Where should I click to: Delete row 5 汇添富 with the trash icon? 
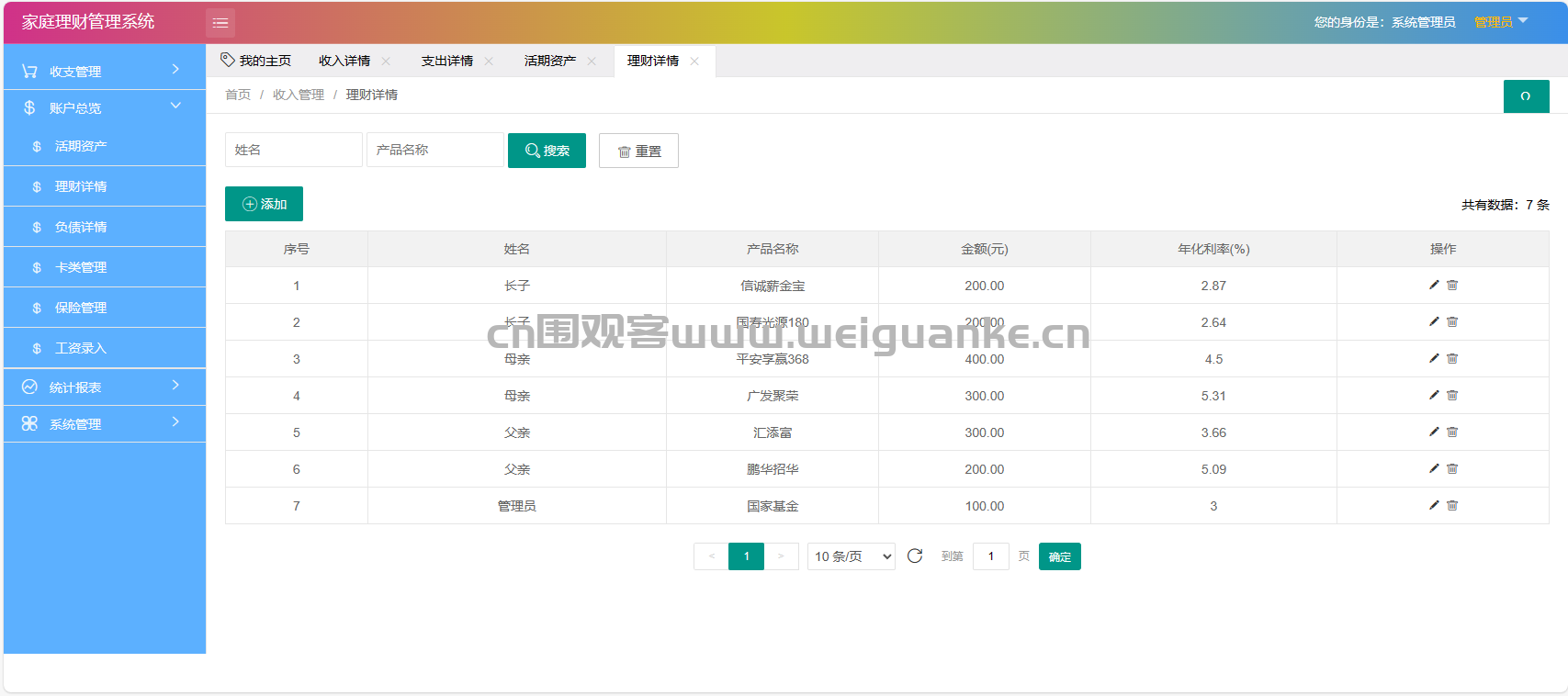pyautogui.click(x=1452, y=432)
